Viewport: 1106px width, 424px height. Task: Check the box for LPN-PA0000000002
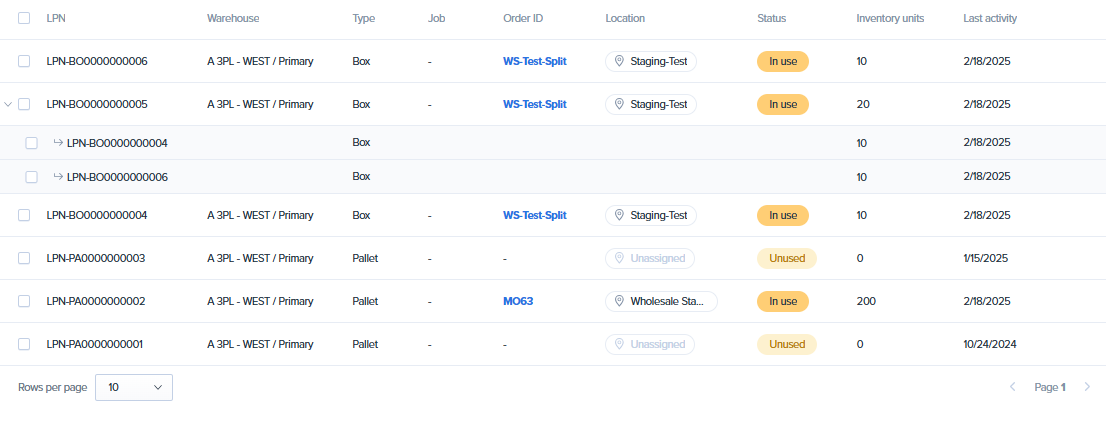[24, 301]
